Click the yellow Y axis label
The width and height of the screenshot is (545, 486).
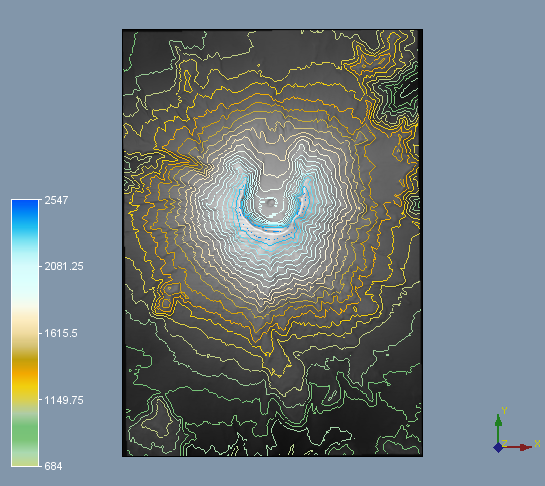(x=504, y=411)
